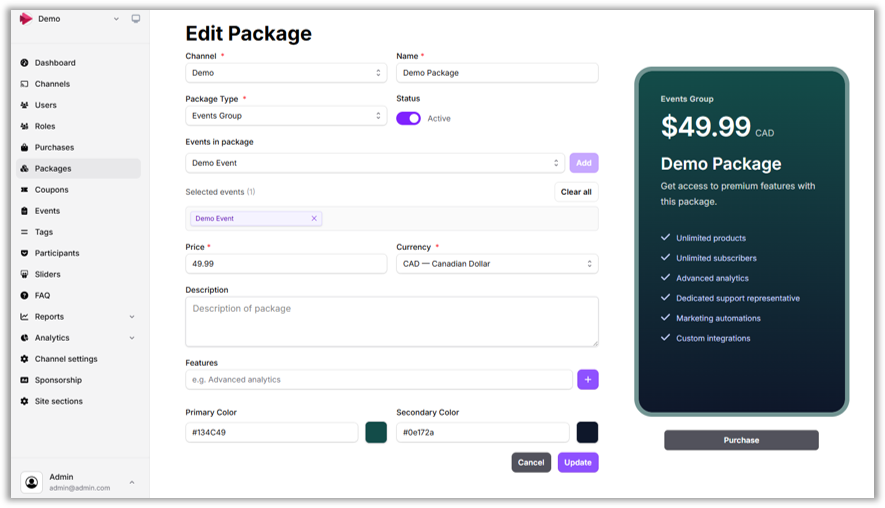Click the Clear all button

(x=576, y=192)
